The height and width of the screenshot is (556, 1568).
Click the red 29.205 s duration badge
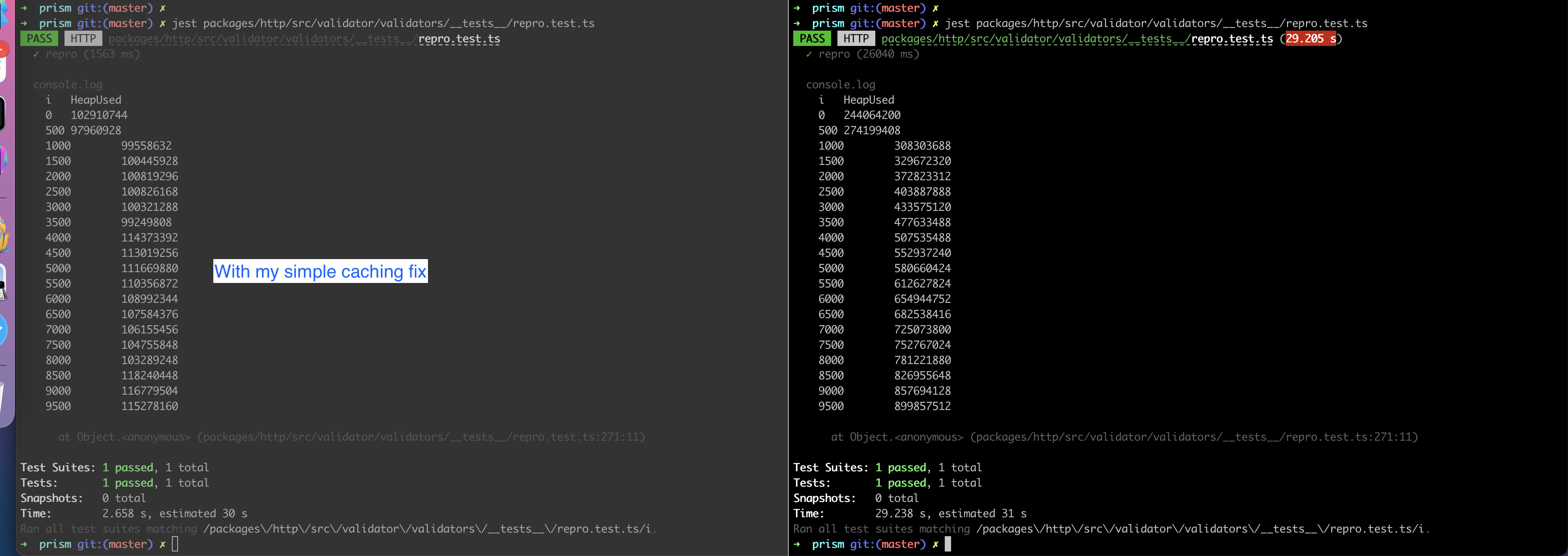1310,38
